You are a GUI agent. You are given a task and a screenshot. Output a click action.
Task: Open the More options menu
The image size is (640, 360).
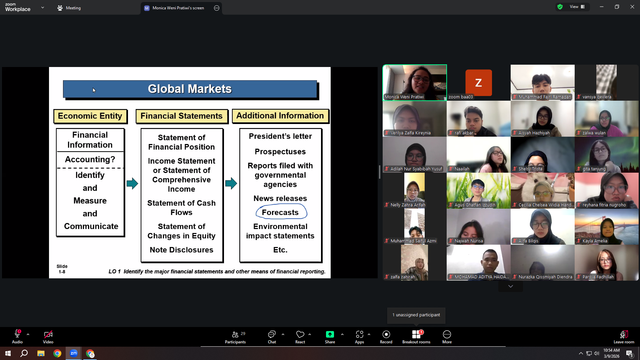pos(447,337)
